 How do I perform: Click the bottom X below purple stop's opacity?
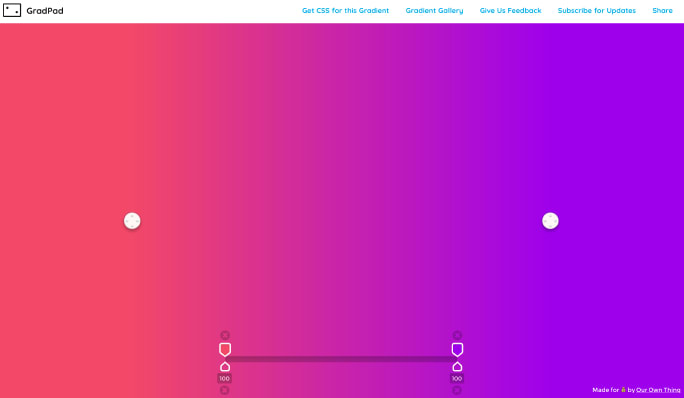pyautogui.click(x=457, y=390)
